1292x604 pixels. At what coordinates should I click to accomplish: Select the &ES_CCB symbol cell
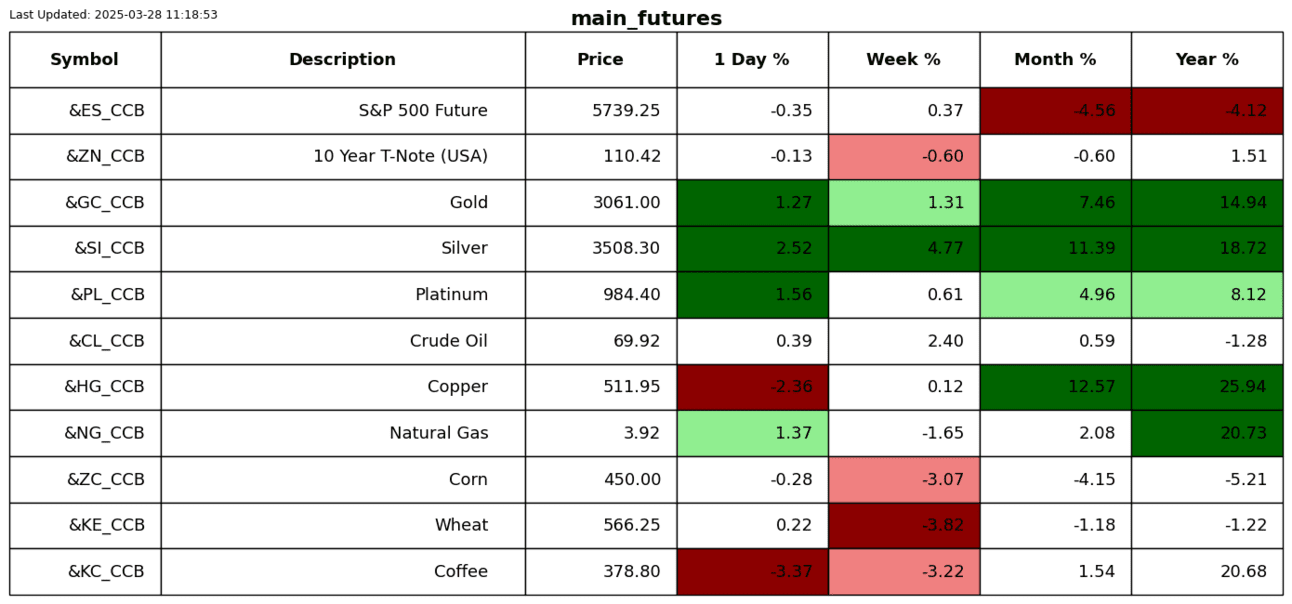(106, 111)
